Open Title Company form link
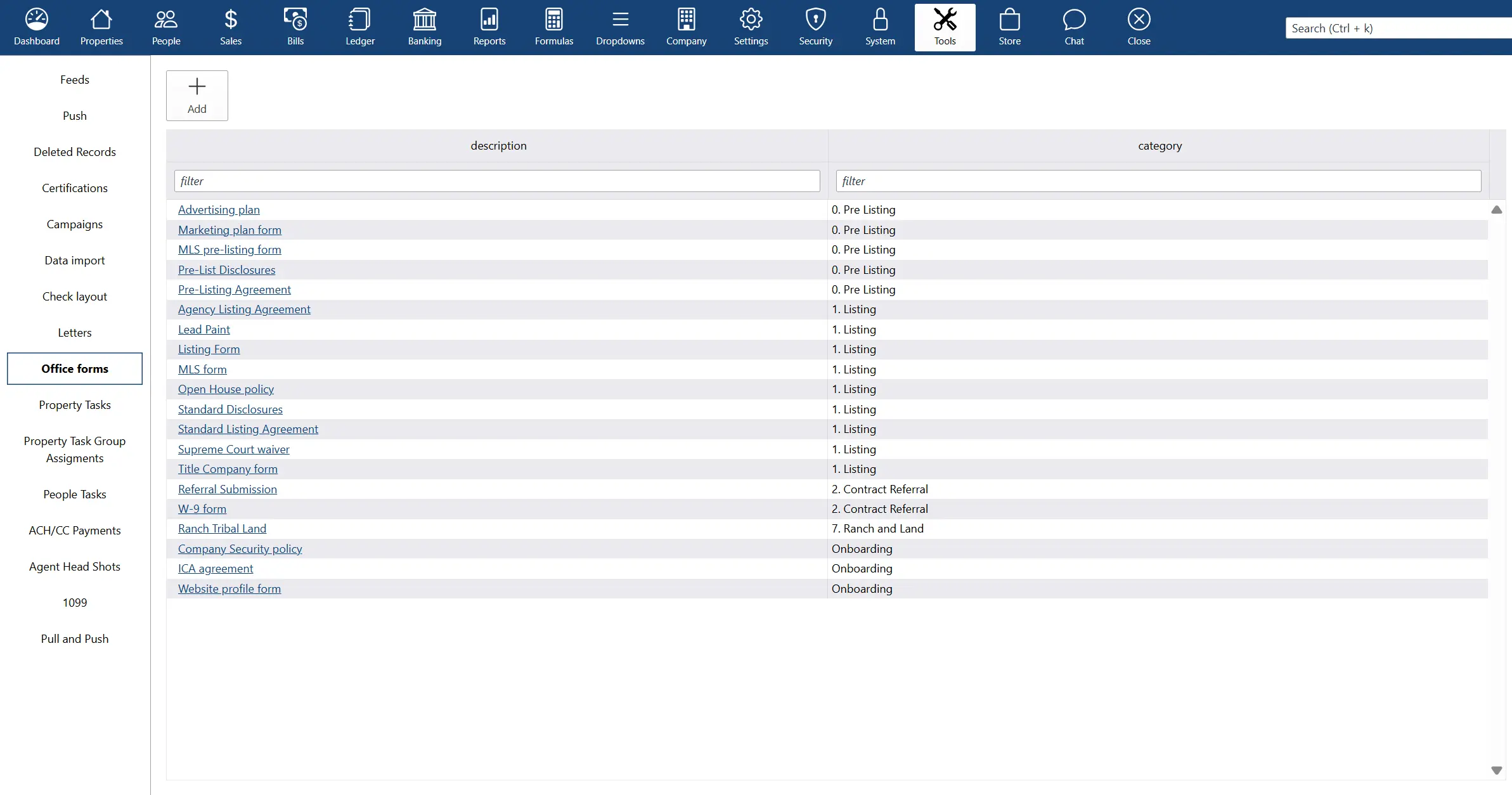1512x795 pixels. click(228, 469)
